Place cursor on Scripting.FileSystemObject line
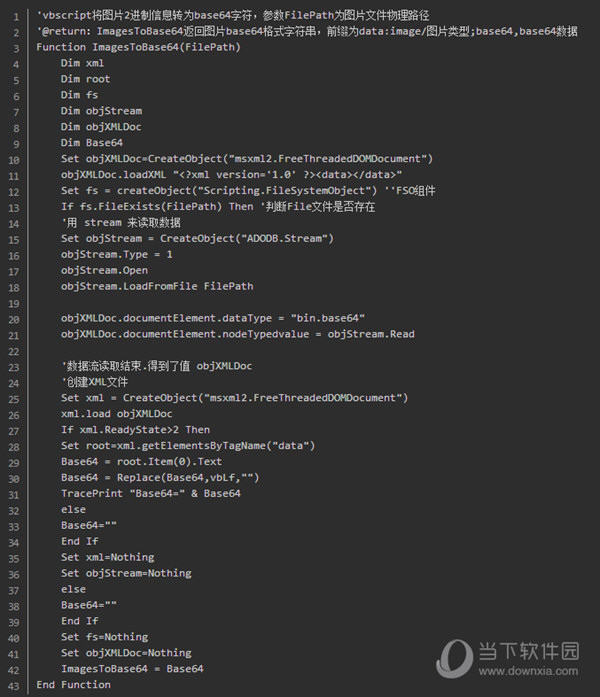Screen dimensions: 600x697 pyautogui.click(x=248, y=191)
